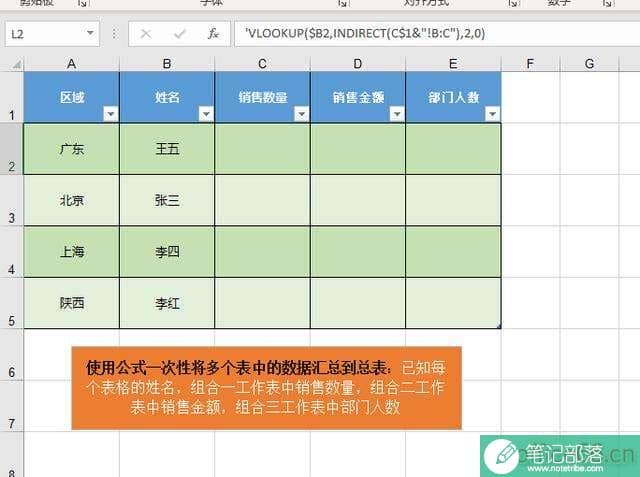Click empty 部门人数 cell for 李四
Screen dimensions: 640x477
[x=453, y=252]
